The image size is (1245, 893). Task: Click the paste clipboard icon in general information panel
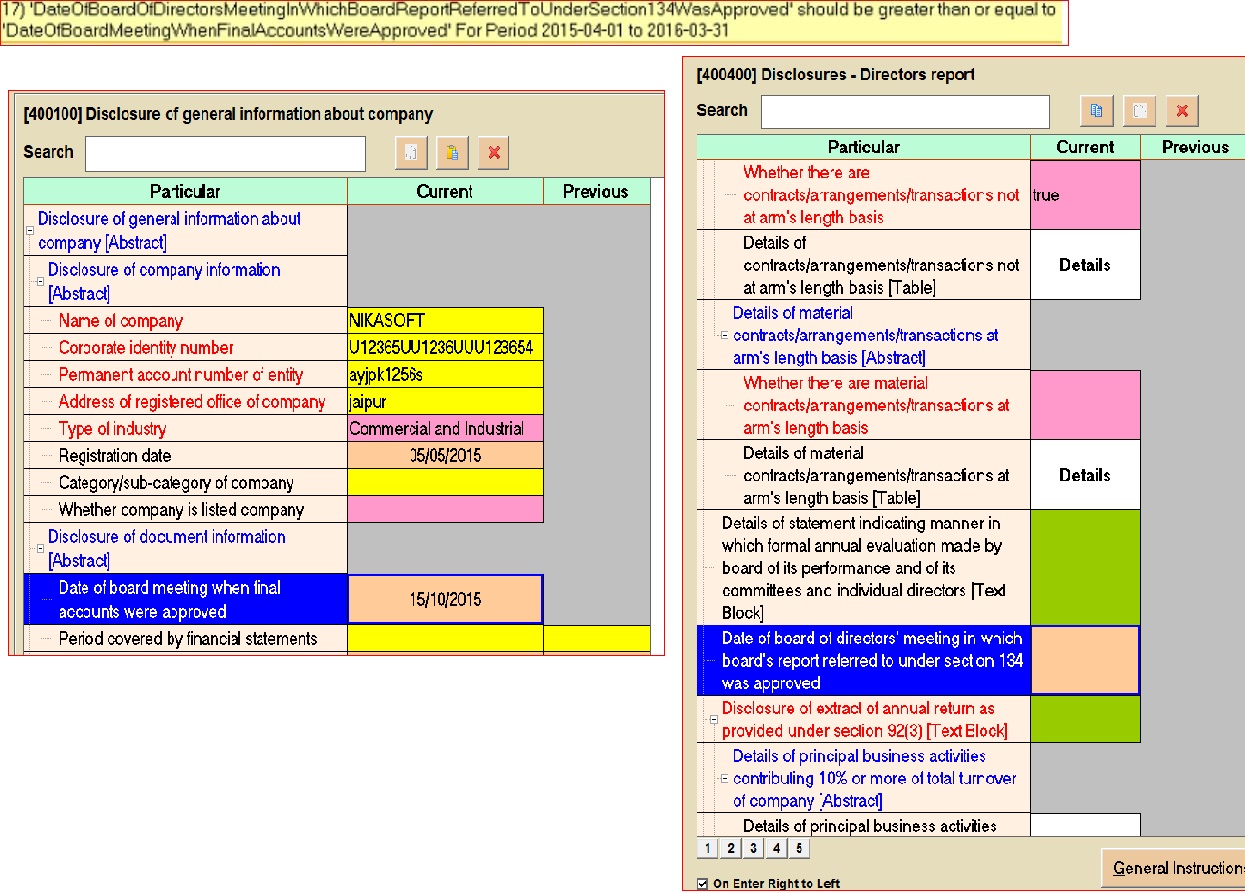pos(453,153)
